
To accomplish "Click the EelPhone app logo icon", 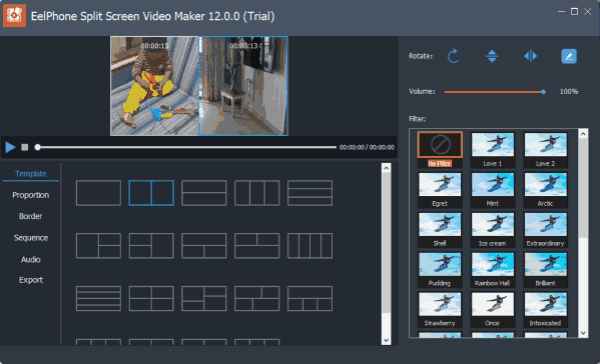I will [15, 16].
